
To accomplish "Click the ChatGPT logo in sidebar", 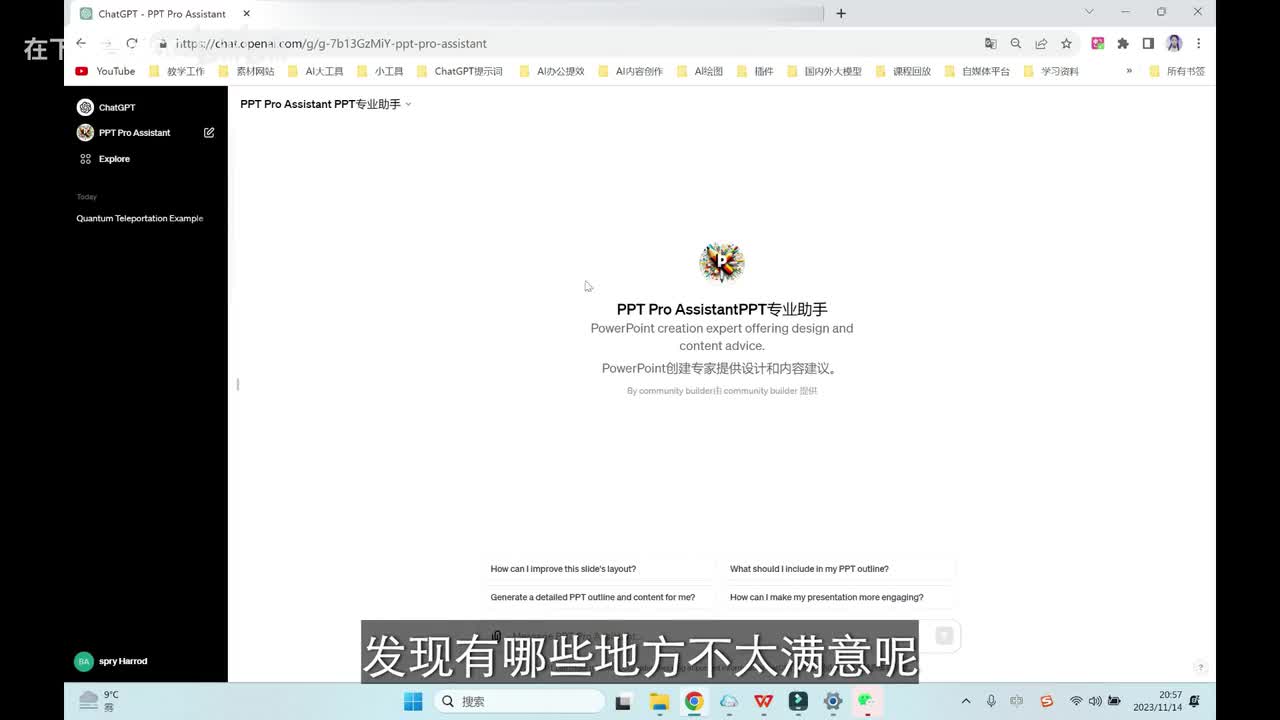I will [86, 107].
